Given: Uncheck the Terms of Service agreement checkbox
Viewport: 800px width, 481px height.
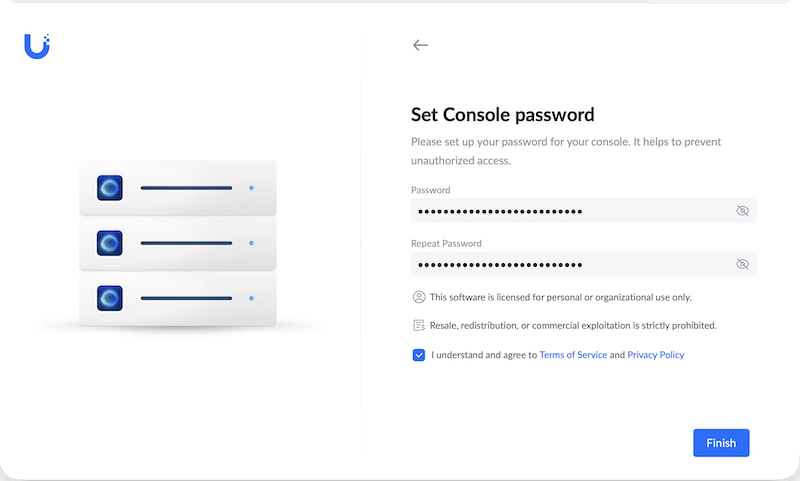Looking at the screenshot, I should [419, 355].
